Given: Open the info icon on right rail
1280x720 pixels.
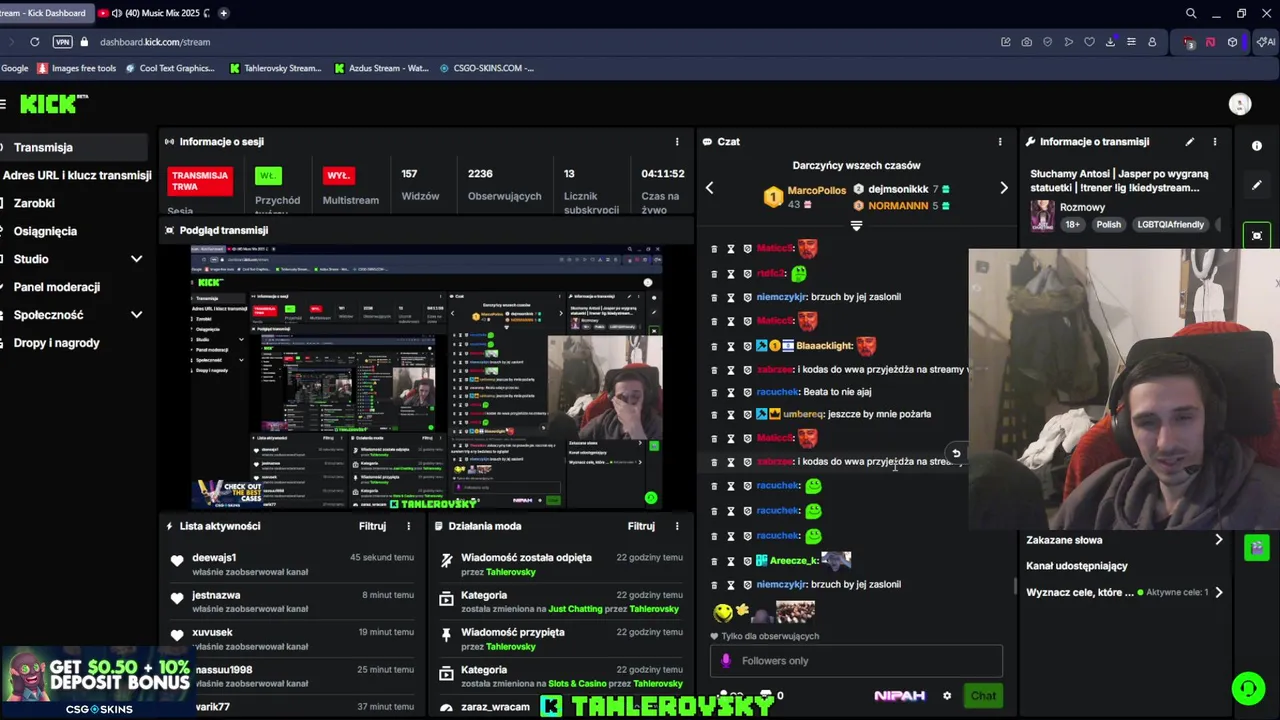Looking at the screenshot, I should pos(1257,146).
